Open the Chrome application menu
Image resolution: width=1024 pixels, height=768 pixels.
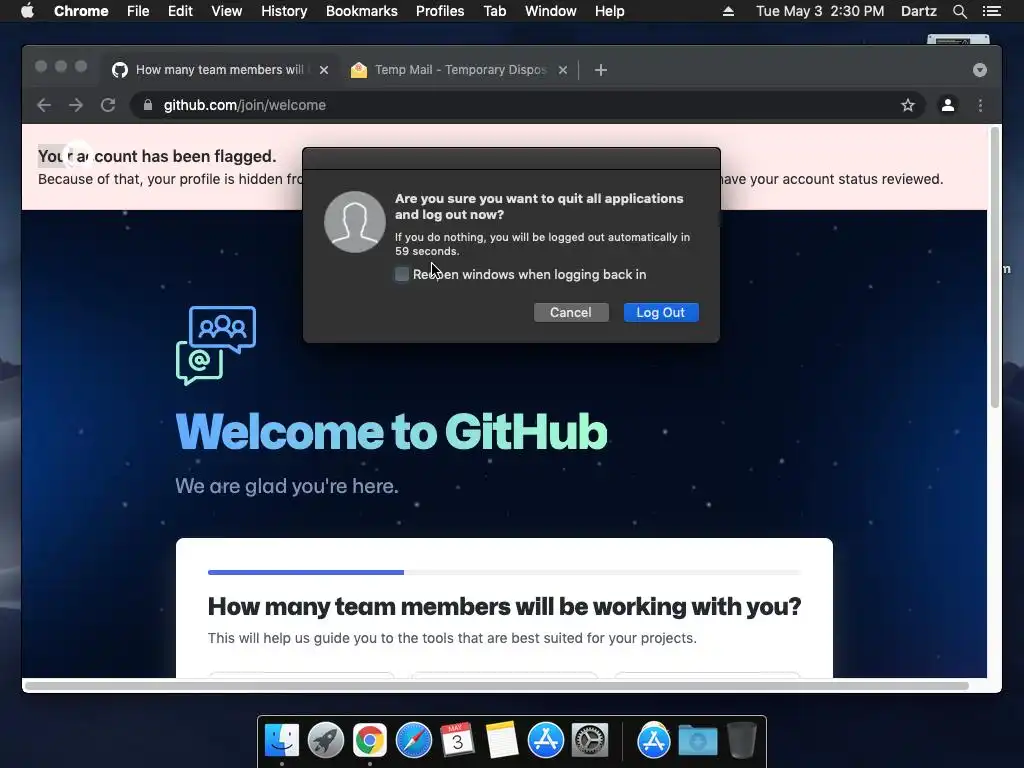tap(81, 11)
